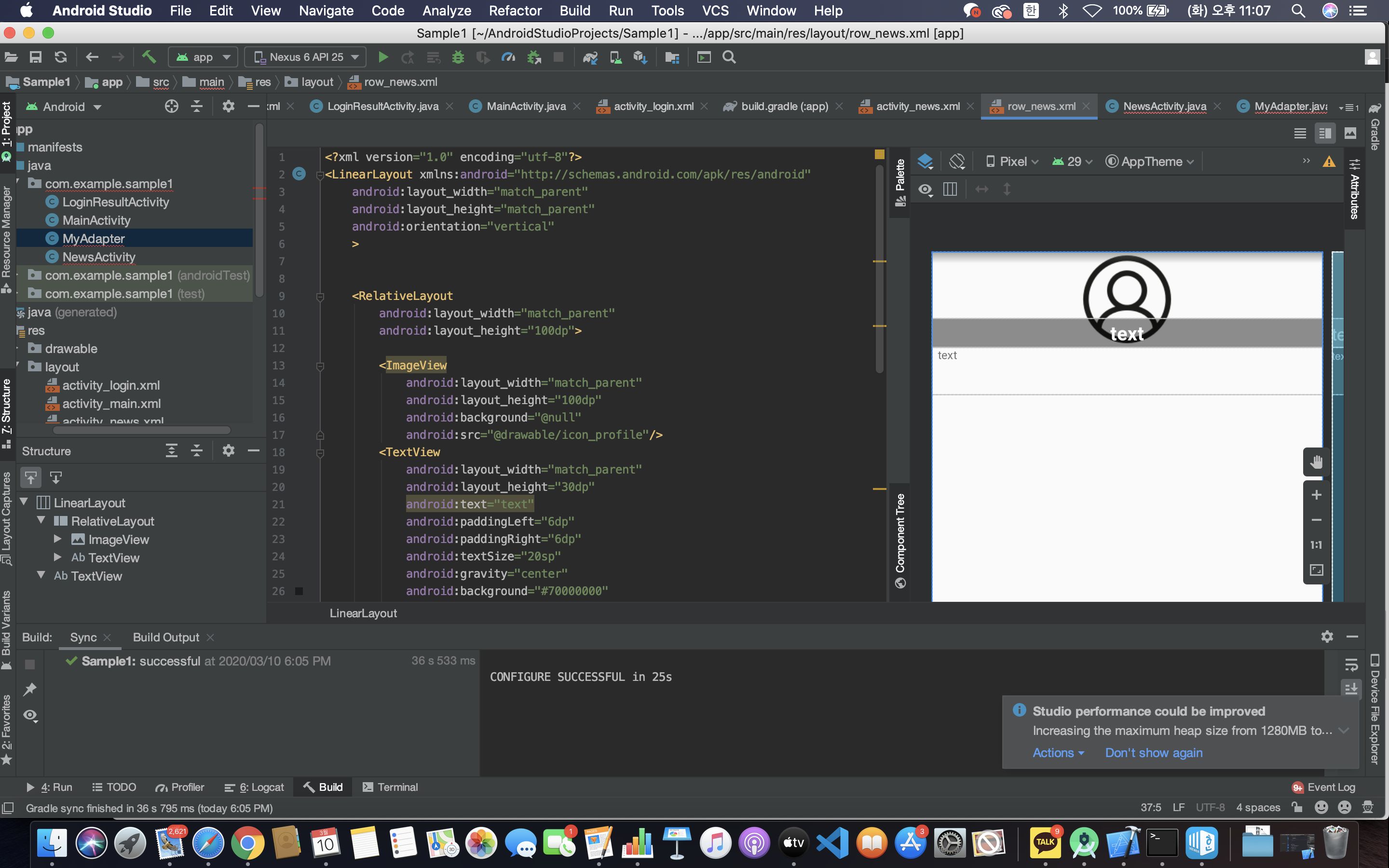Select the pan hand tool in preview
Image resolution: width=1389 pixels, height=868 pixels.
1316,461
